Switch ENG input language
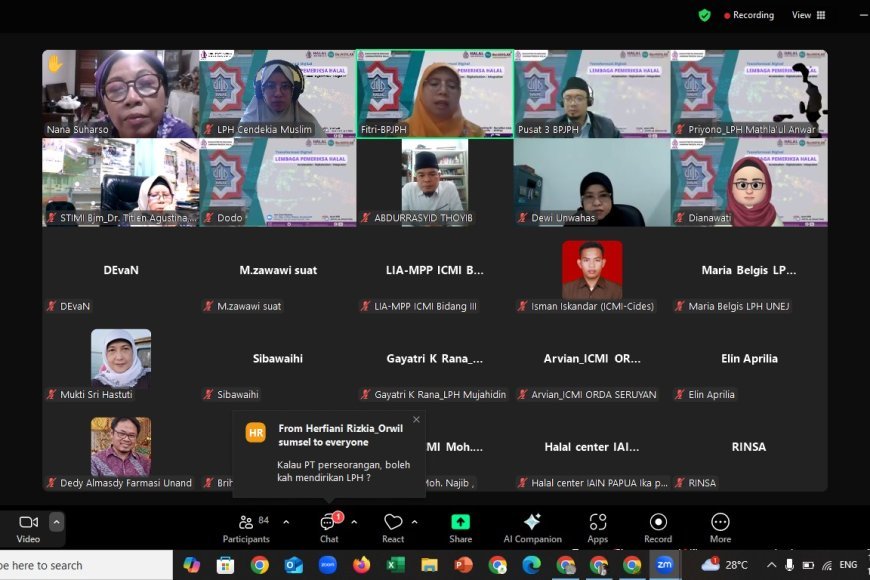870x580 pixels. 848,565
